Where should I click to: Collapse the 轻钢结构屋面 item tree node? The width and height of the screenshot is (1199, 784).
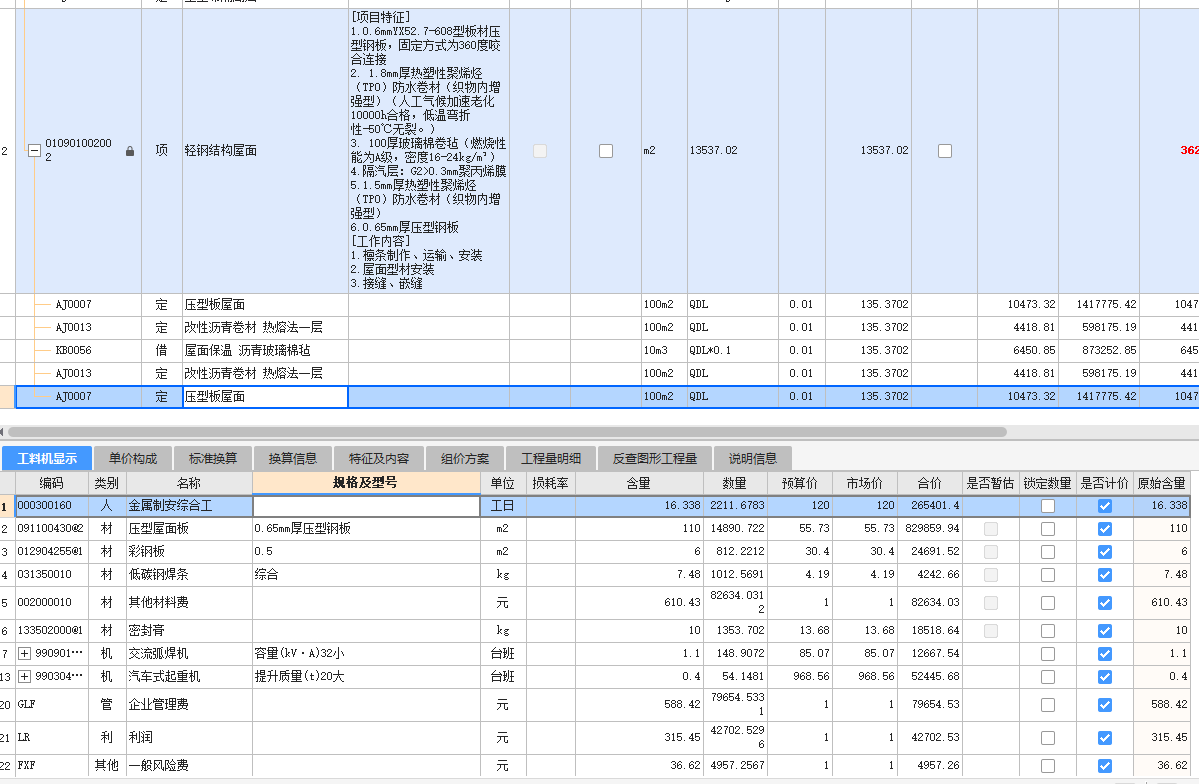[34, 151]
